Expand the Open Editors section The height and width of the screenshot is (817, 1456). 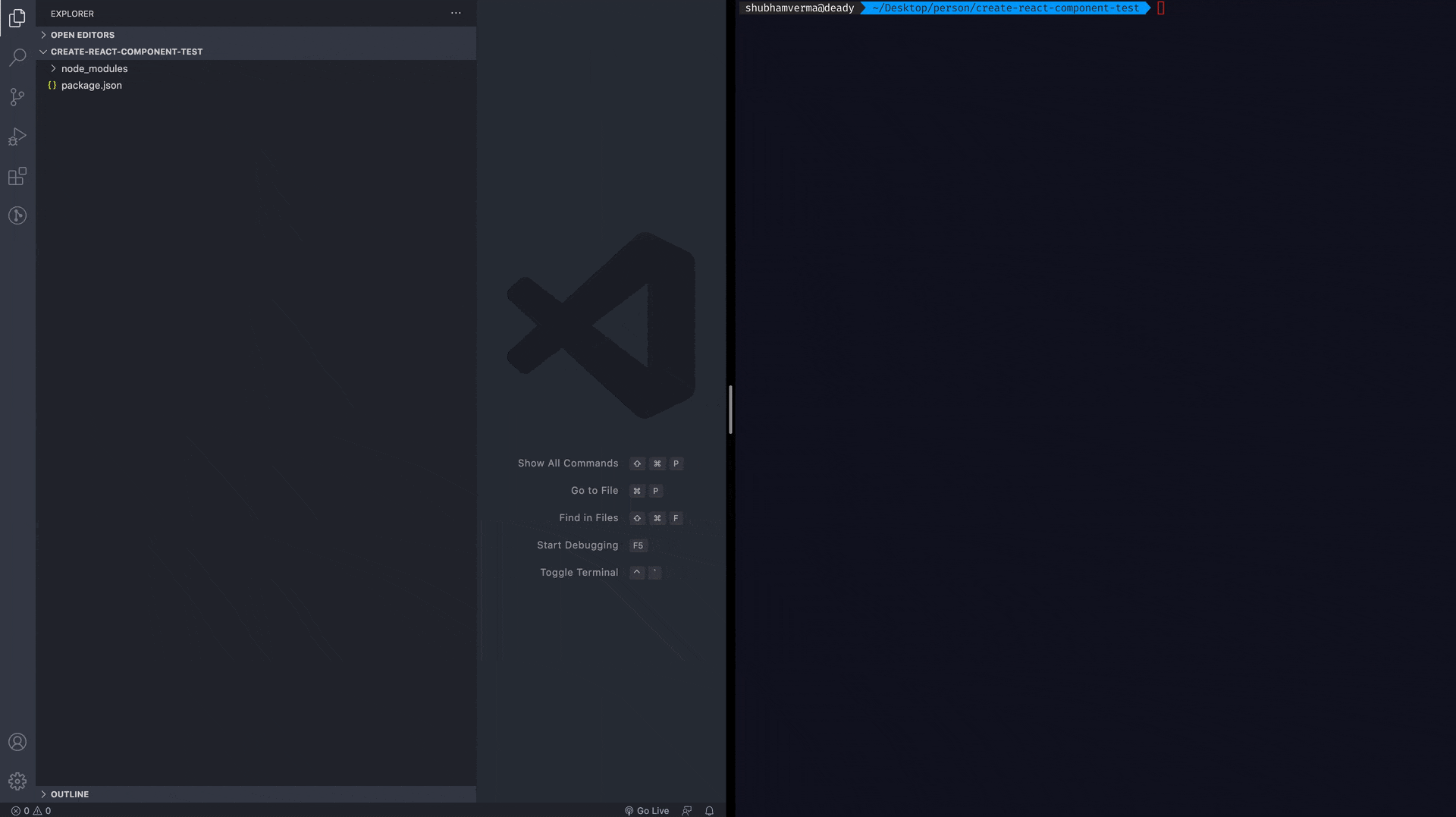click(256, 35)
